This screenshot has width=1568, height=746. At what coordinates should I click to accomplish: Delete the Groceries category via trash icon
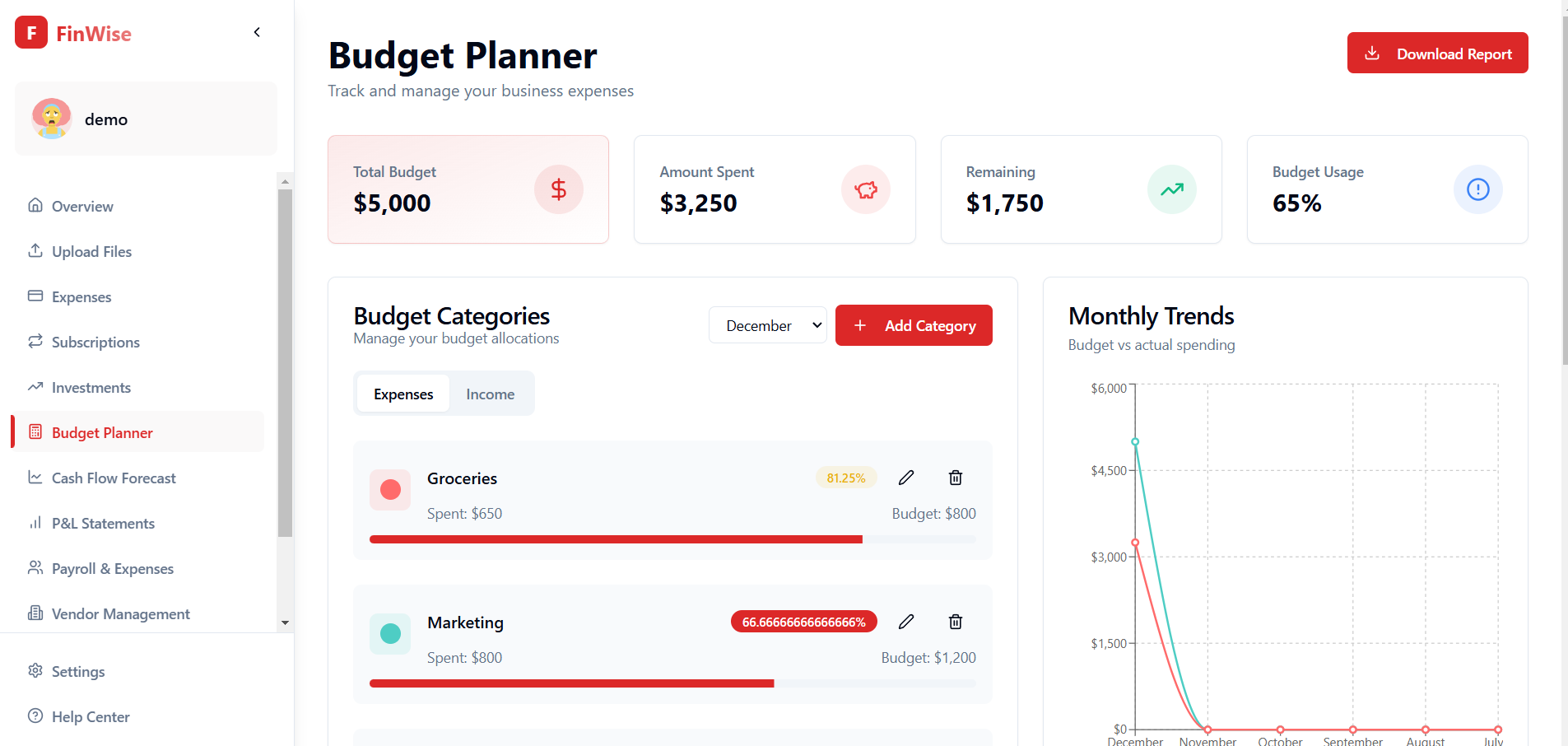pyautogui.click(x=955, y=478)
